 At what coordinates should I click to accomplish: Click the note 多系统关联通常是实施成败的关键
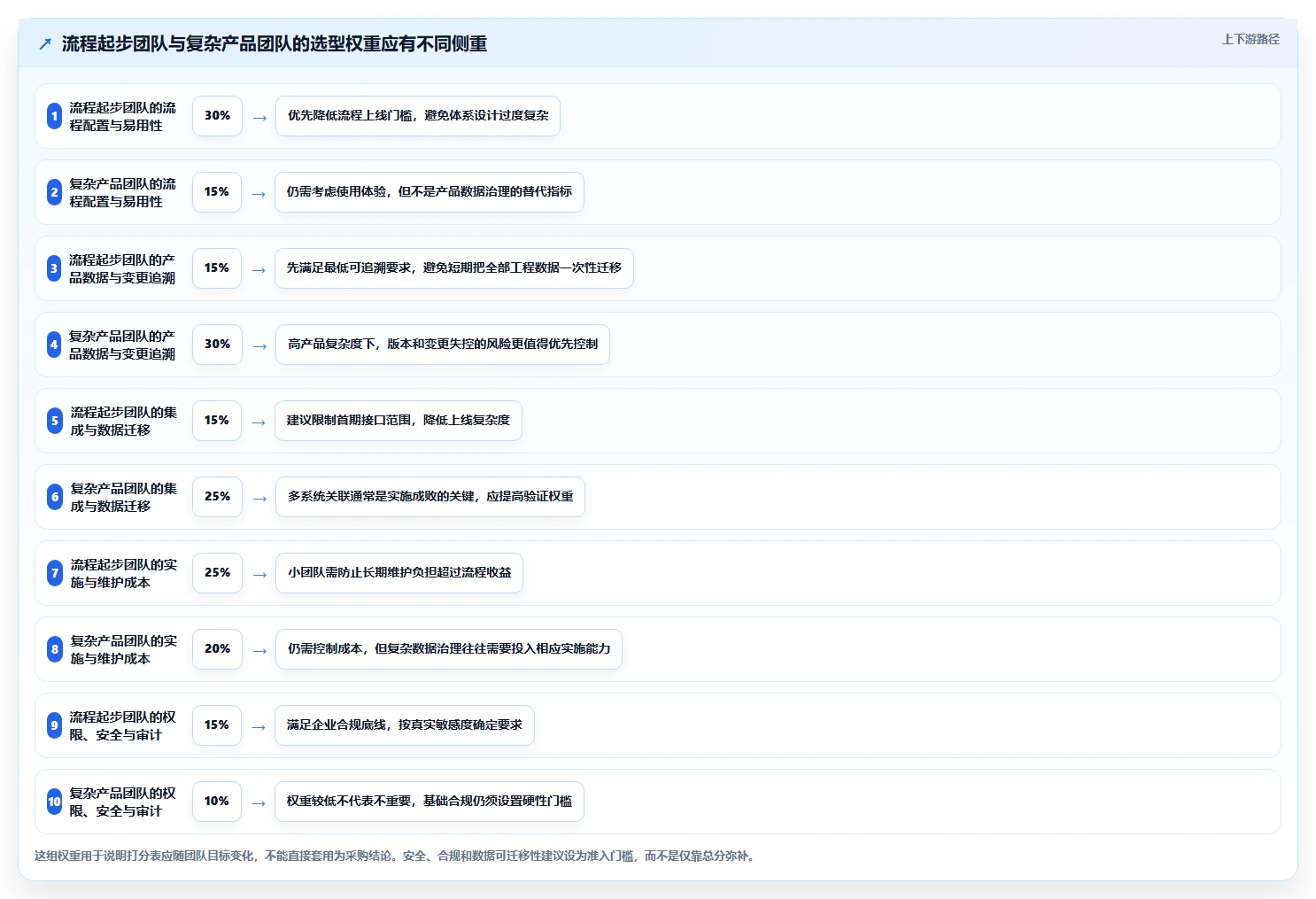tap(430, 497)
